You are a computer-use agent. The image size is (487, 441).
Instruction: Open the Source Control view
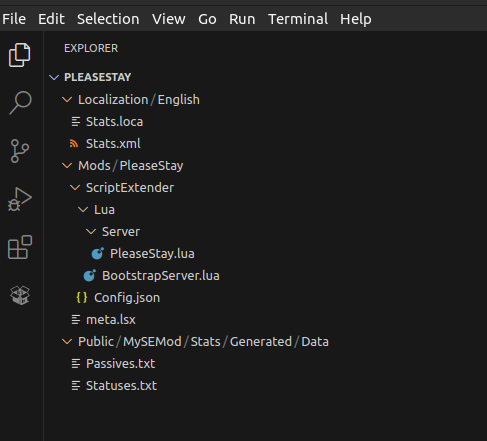(20, 151)
